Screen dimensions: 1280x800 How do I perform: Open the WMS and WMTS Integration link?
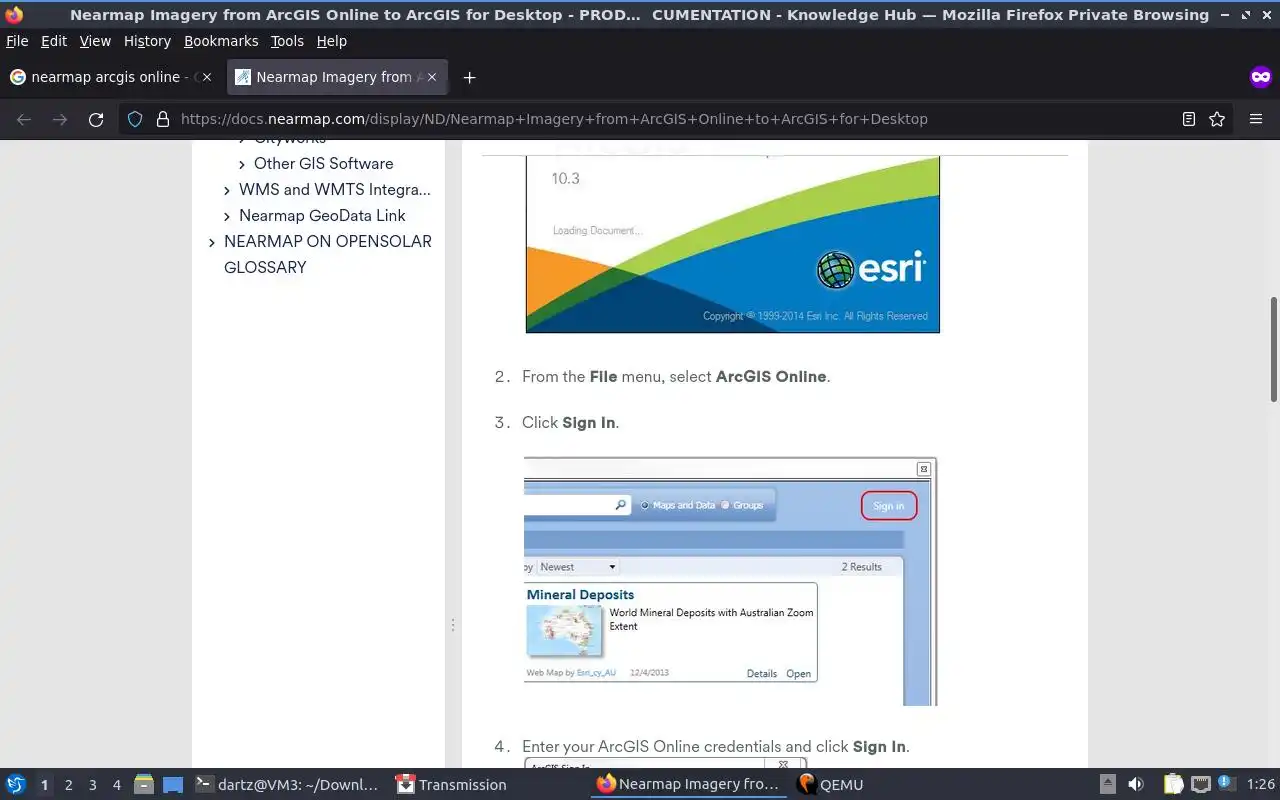click(335, 189)
